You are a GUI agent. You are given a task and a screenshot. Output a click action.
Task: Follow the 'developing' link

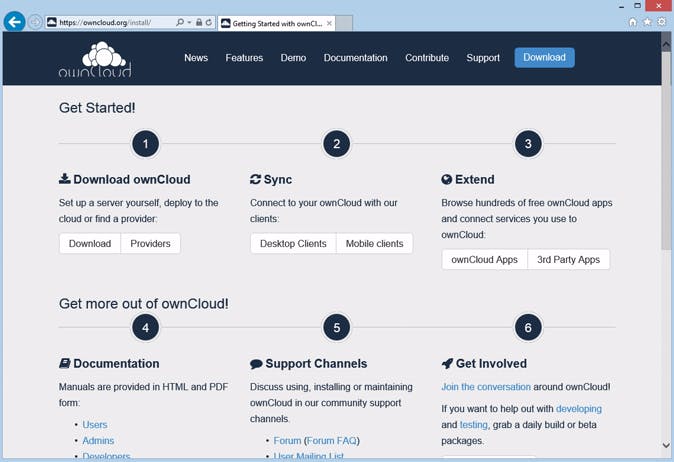(579, 409)
